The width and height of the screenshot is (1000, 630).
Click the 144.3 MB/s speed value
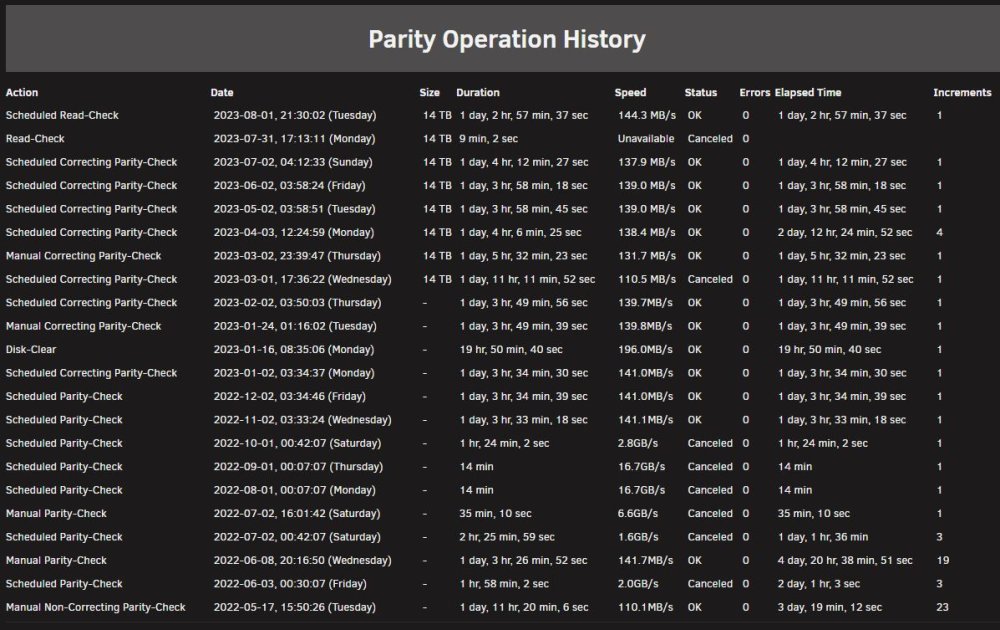(647, 115)
